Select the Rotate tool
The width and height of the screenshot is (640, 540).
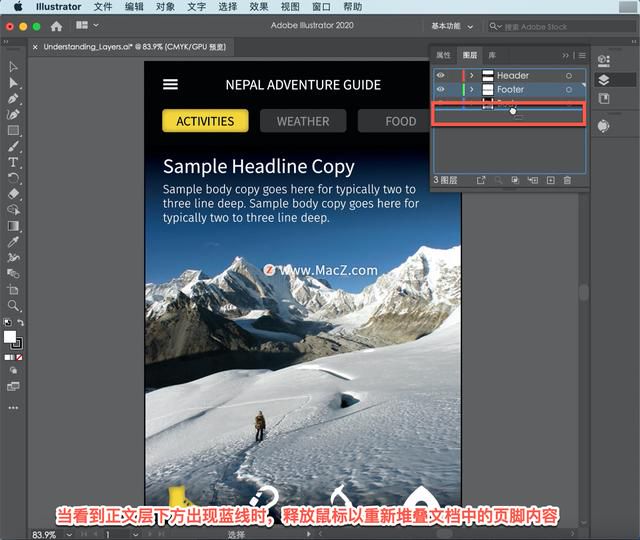(13, 178)
